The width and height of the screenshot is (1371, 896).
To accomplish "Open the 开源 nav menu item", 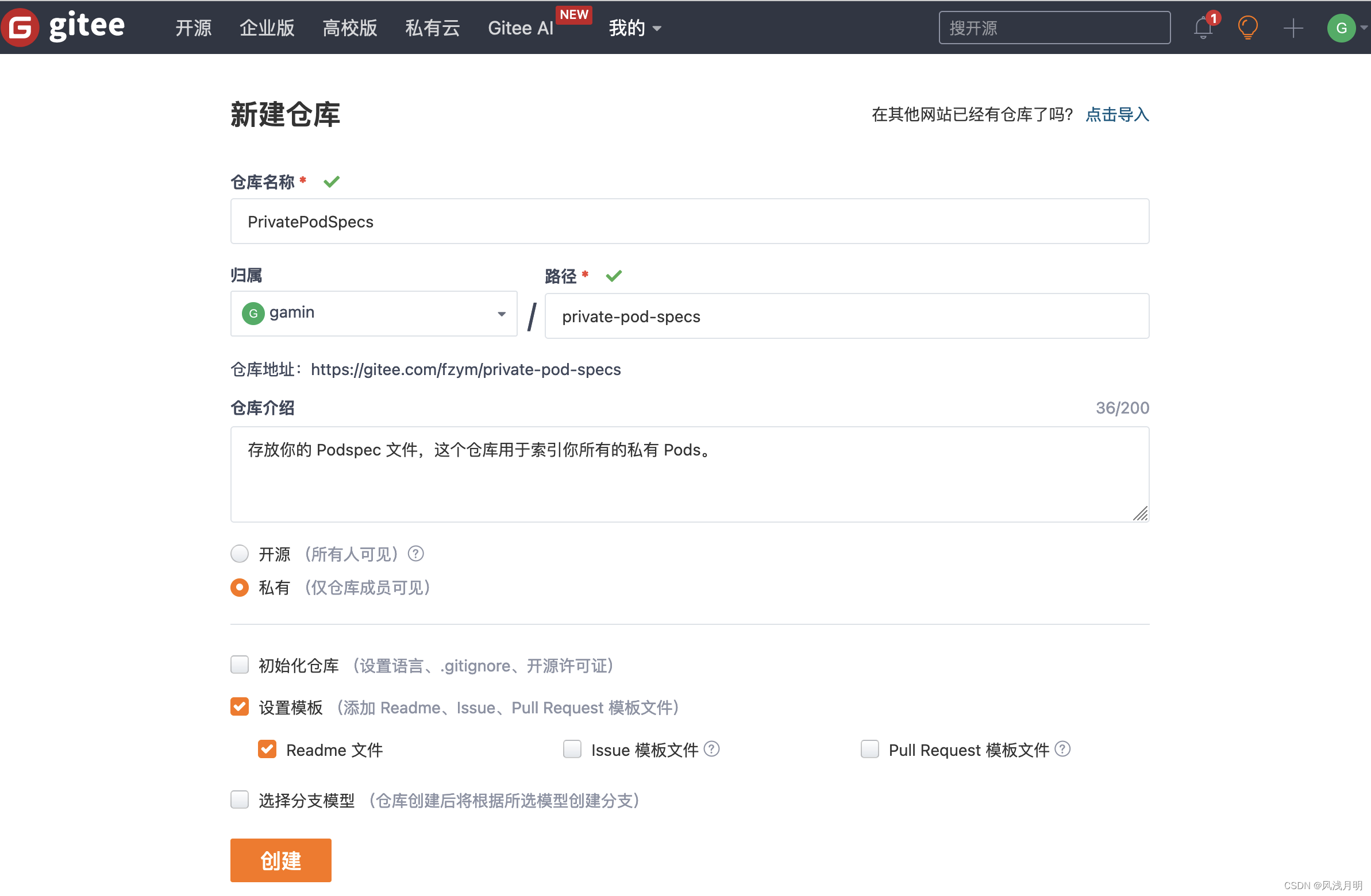I will pyautogui.click(x=194, y=28).
